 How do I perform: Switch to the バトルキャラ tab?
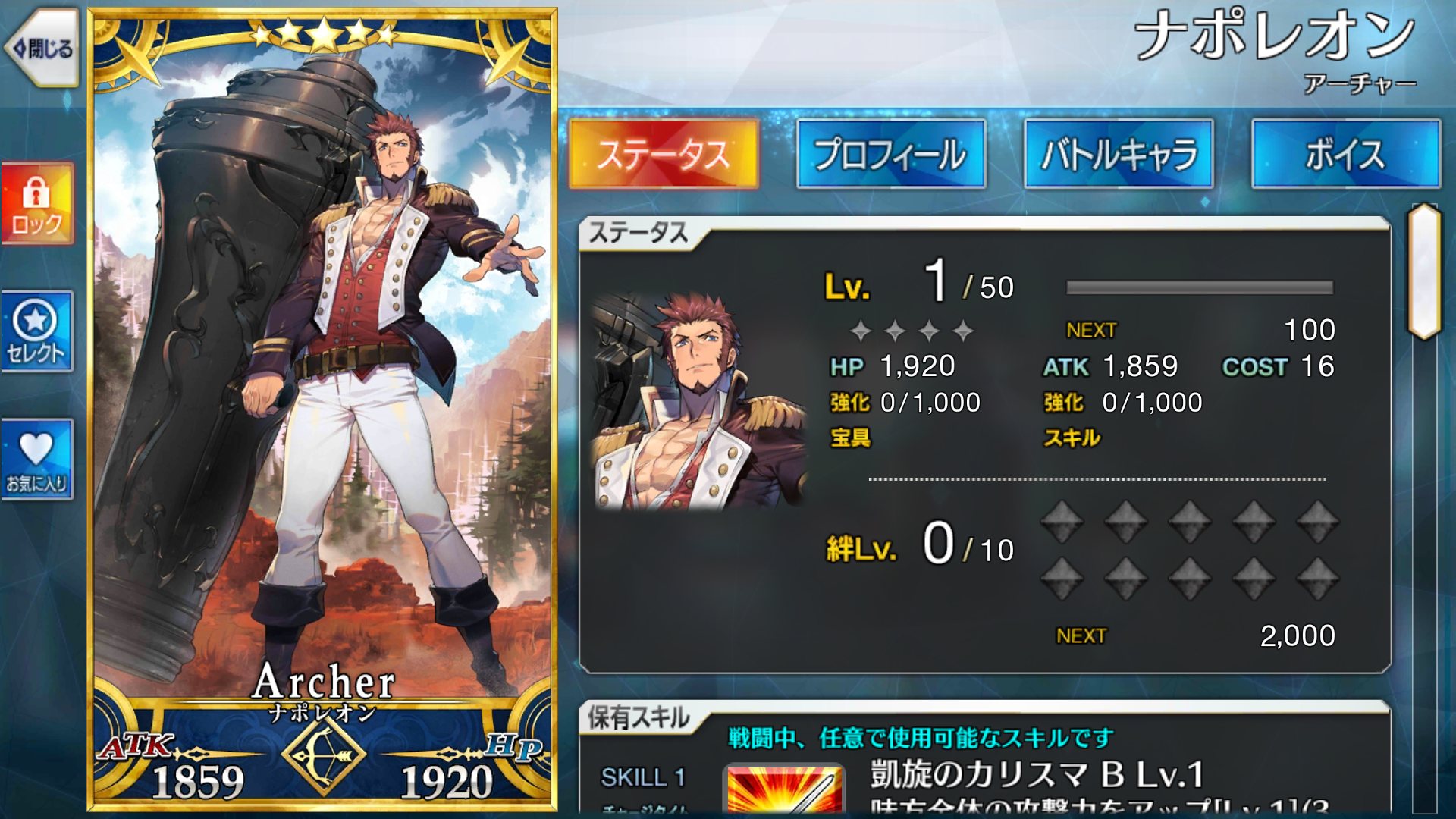click(1119, 154)
